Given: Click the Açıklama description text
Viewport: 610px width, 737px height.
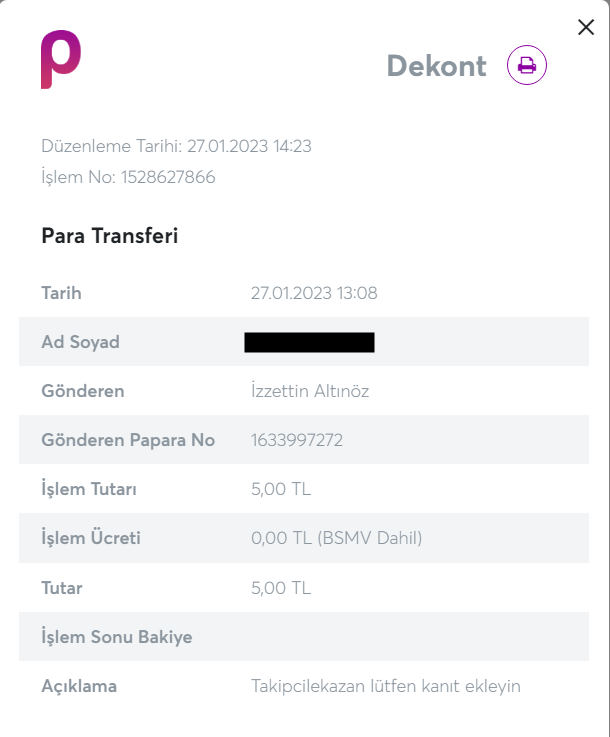Looking at the screenshot, I should click(x=385, y=686).
